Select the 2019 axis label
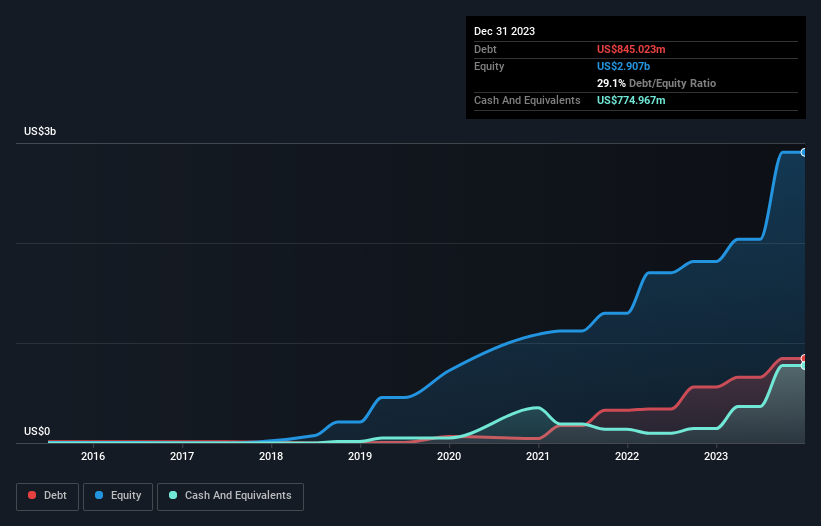Screen dimensions: 821x526 tap(360, 456)
